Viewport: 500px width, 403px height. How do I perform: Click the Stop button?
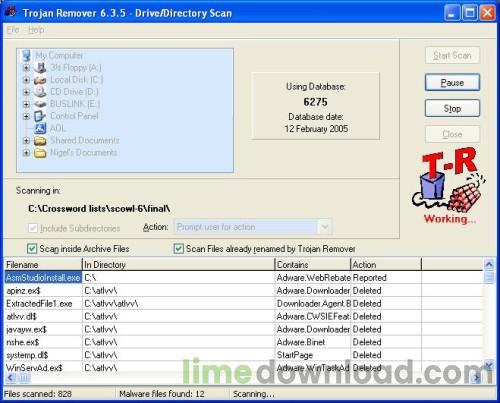pos(452,108)
